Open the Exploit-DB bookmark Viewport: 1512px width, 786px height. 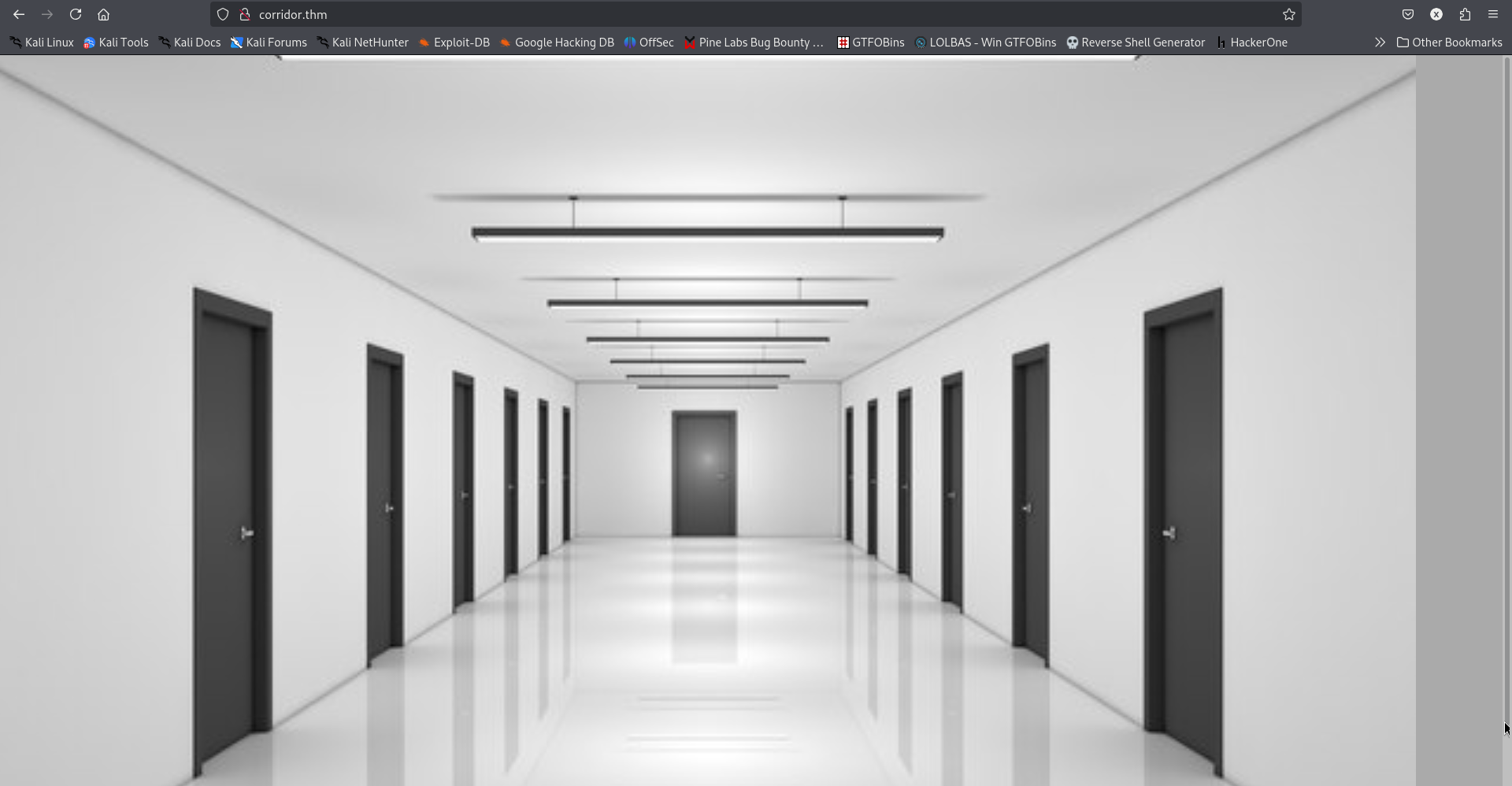[x=454, y=43]
